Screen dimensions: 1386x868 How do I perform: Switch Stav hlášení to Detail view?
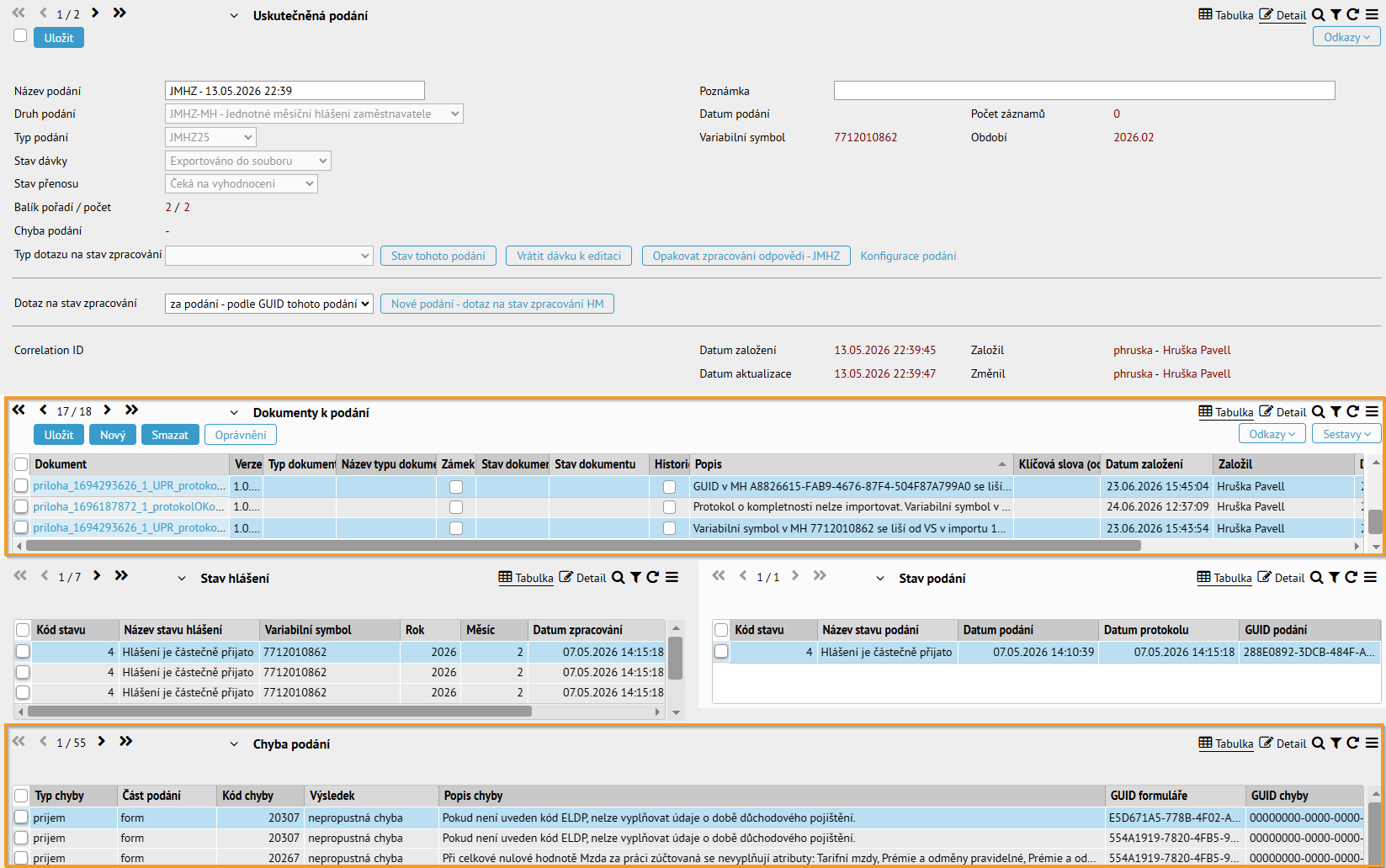coord(582,578)
